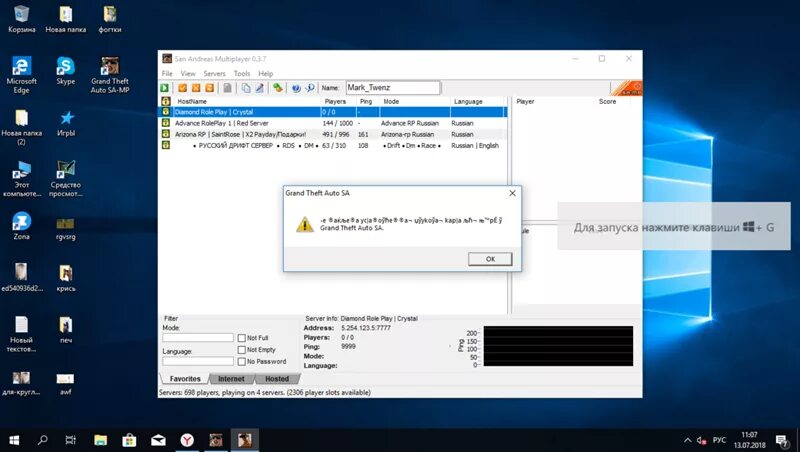This screenshot has width=800, height=452.
Task: Close the Grand Theft Auto SA error dialog
Action: tap(512, 193)
